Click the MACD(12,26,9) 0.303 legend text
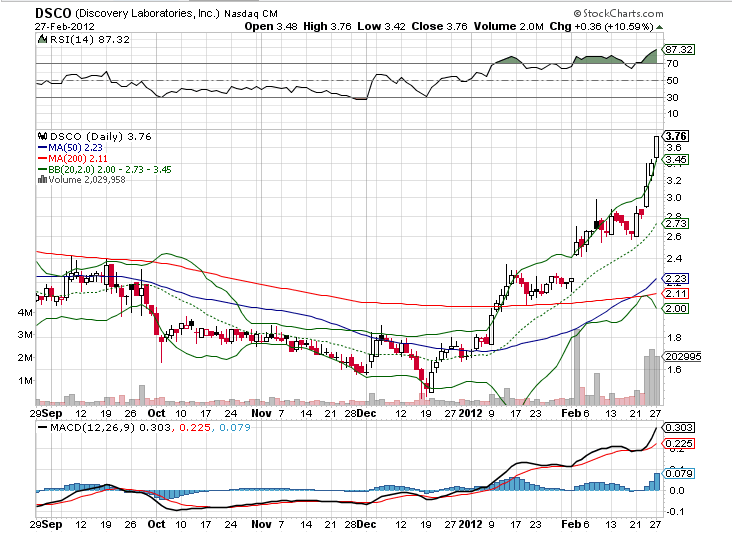This screenshot has width=732, height=537. (111, 427)
